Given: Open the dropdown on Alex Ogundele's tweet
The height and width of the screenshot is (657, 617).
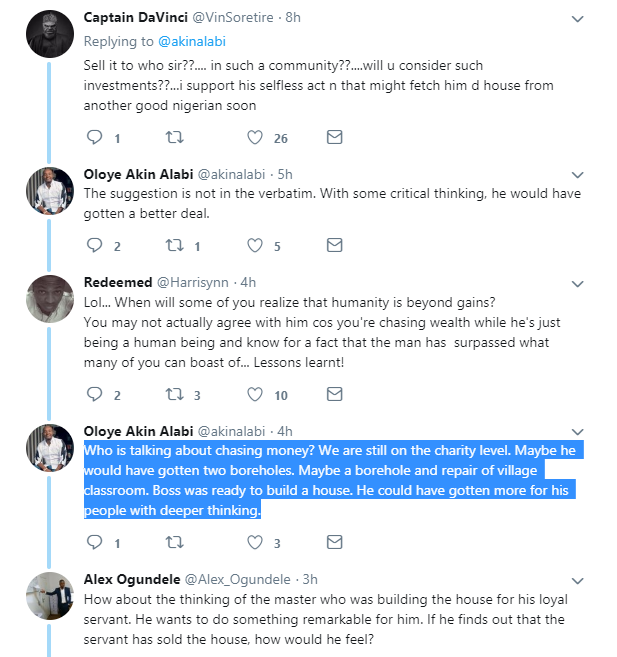Looking at the screenshot, I should 577,580.
